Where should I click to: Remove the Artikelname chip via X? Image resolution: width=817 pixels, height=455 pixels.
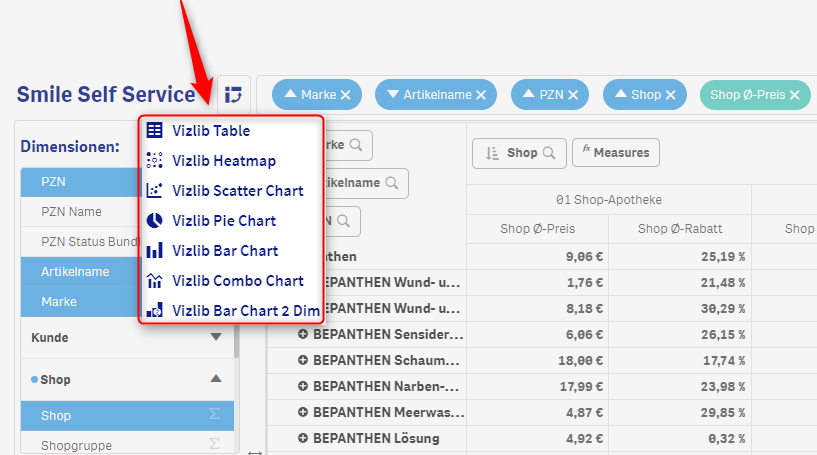(480, 95)
